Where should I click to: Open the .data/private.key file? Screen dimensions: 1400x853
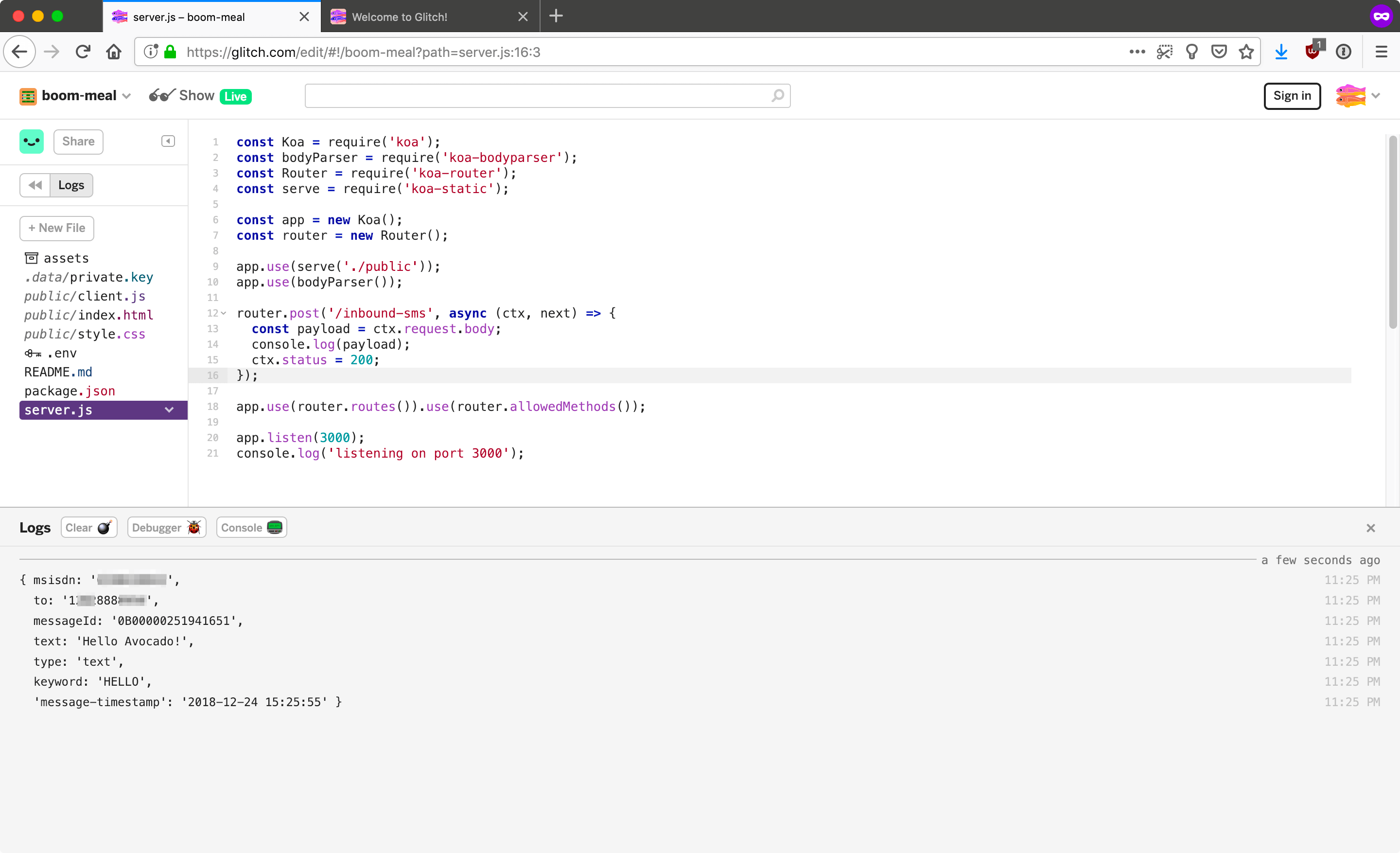tap(88, 277)
